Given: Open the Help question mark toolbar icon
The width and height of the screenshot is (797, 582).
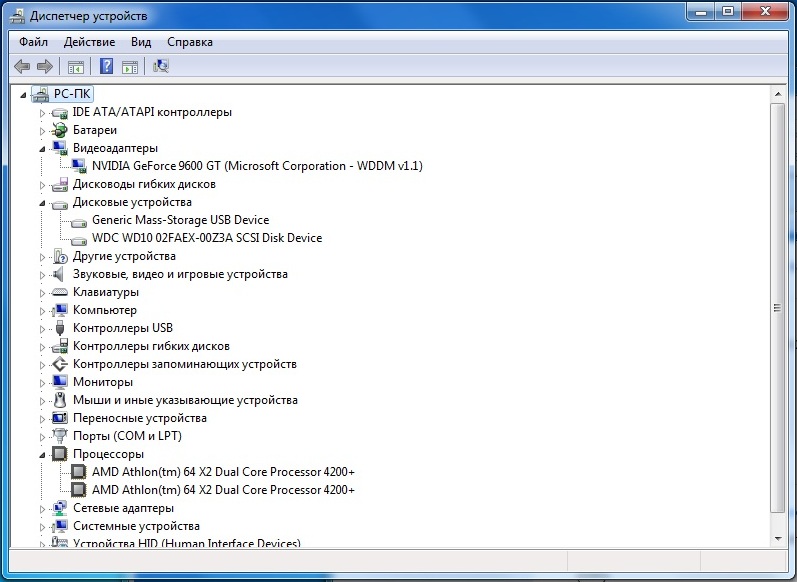Looking at the screenshot, I should pos(106,66).
